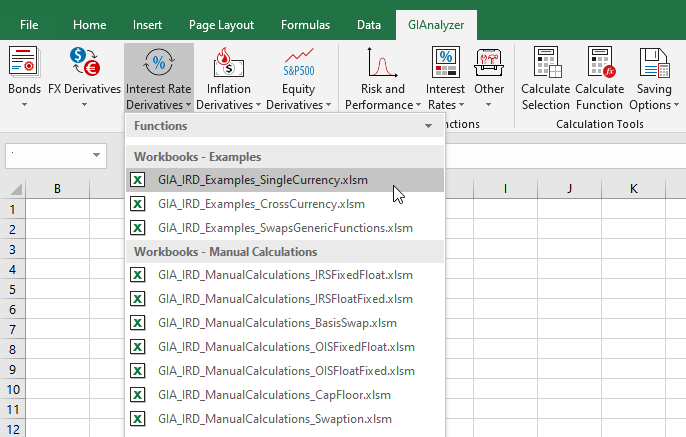Switch to the Page Layout tab
Image resolution: width=686 pixels, height=437 pixels.
click(x=221, y=25)
